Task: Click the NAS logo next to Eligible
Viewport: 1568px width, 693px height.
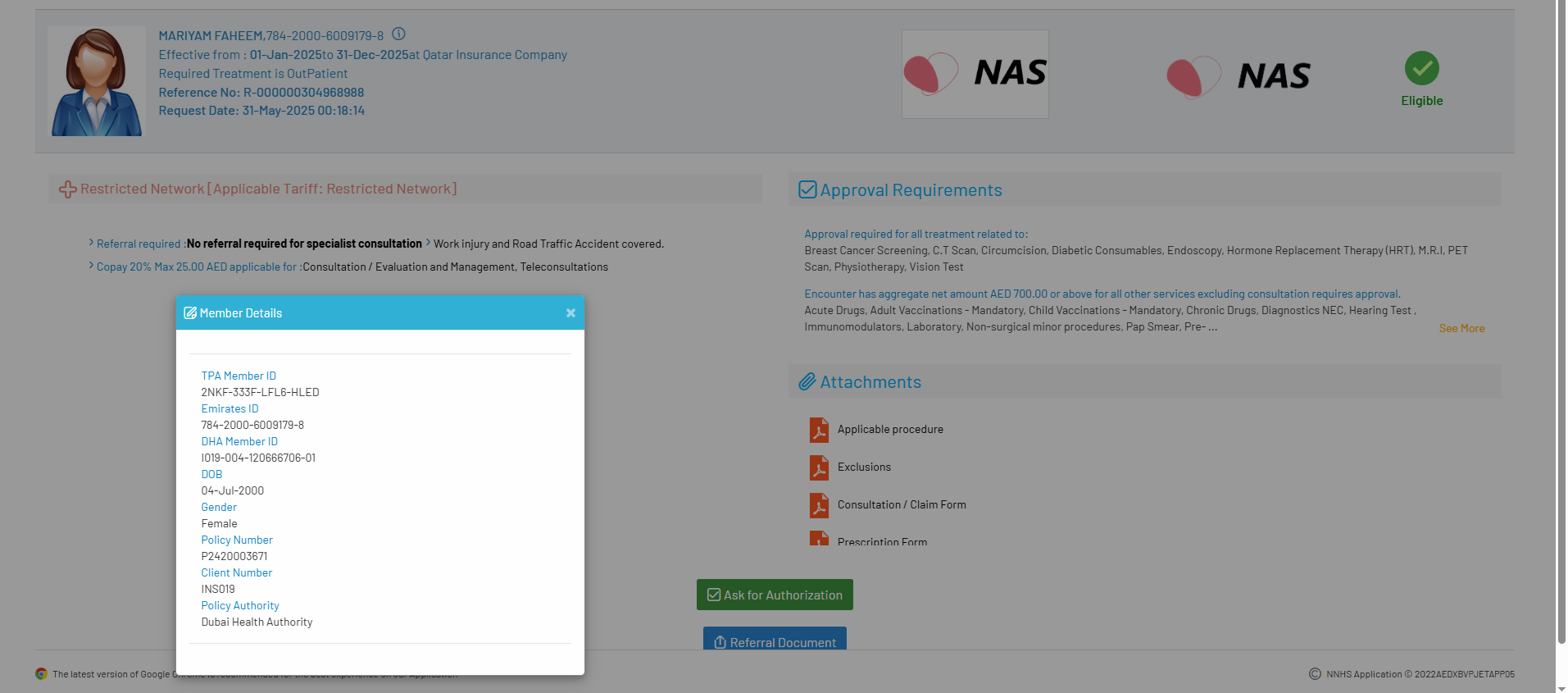Action: tap(1238, 77)
